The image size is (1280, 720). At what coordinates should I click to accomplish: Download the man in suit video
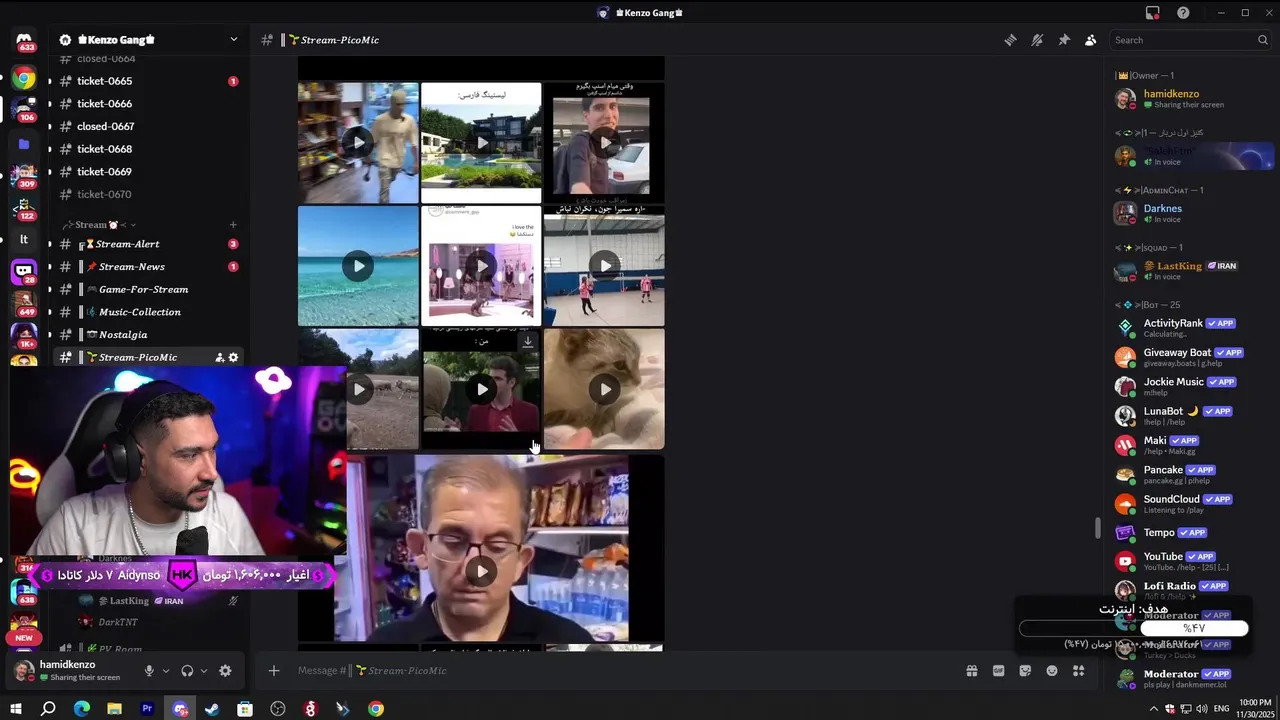(x=528, y=342)
